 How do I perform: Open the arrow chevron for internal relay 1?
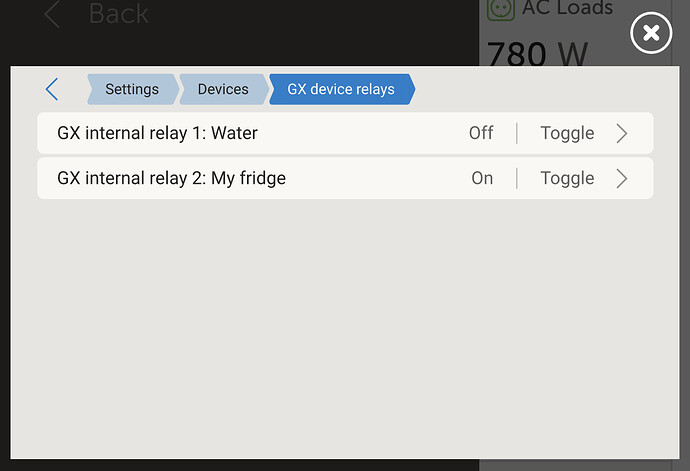pos(622,133)
